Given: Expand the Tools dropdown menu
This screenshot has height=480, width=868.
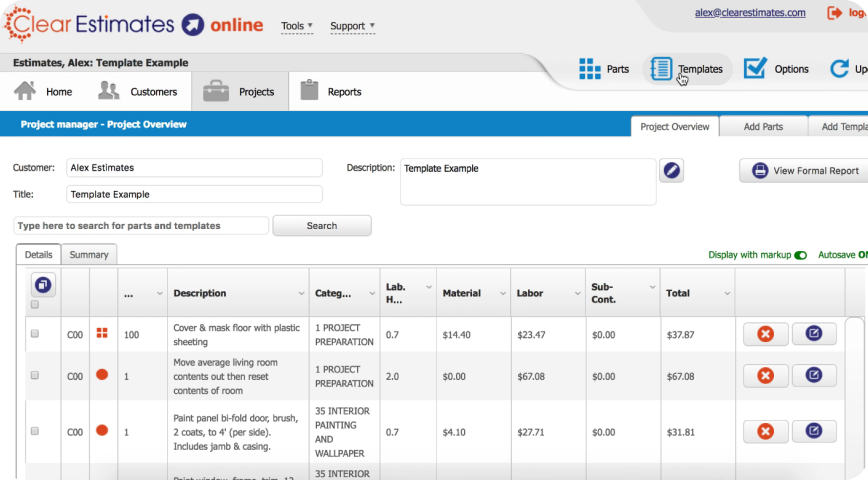Looking at the screenshot, I should pos(297,26).
